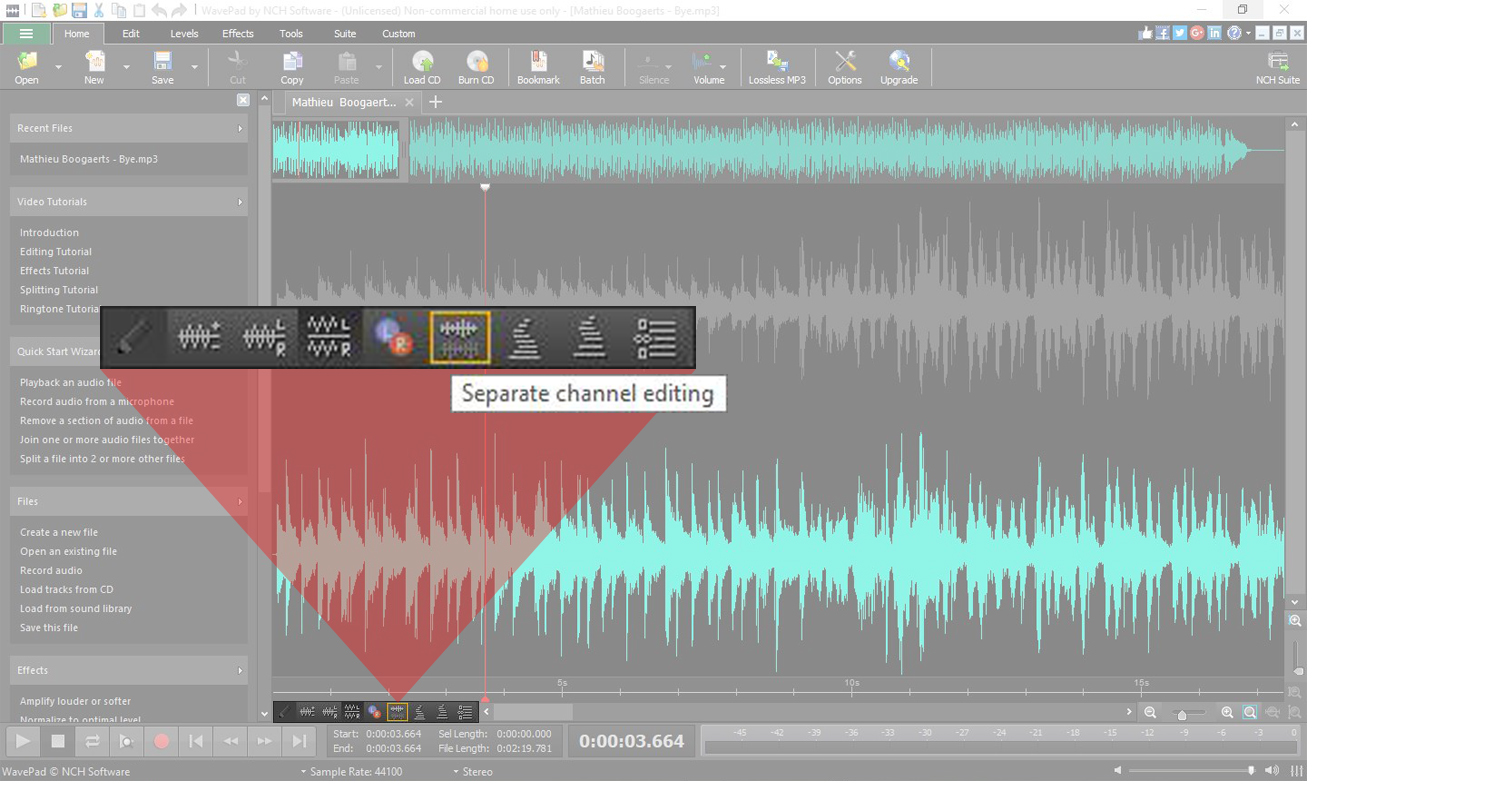Expand the Video Tutorials section
This screenshot has height=800, width=1500.
128,201
